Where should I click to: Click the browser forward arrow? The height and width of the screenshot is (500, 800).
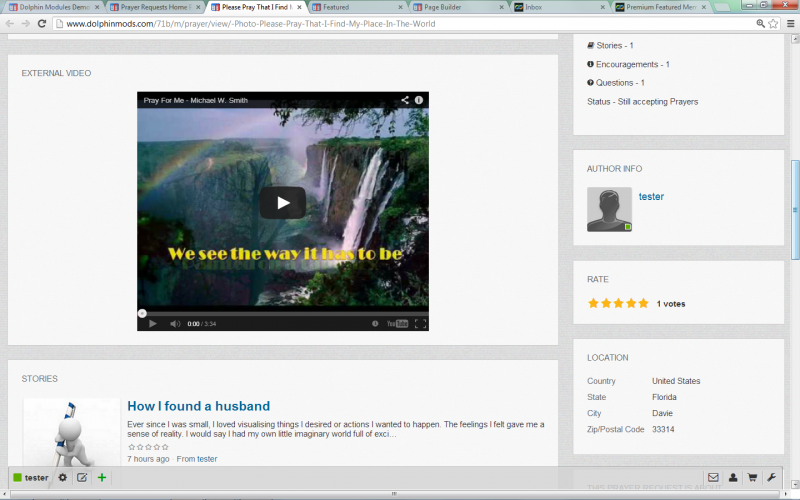[26, 23]
